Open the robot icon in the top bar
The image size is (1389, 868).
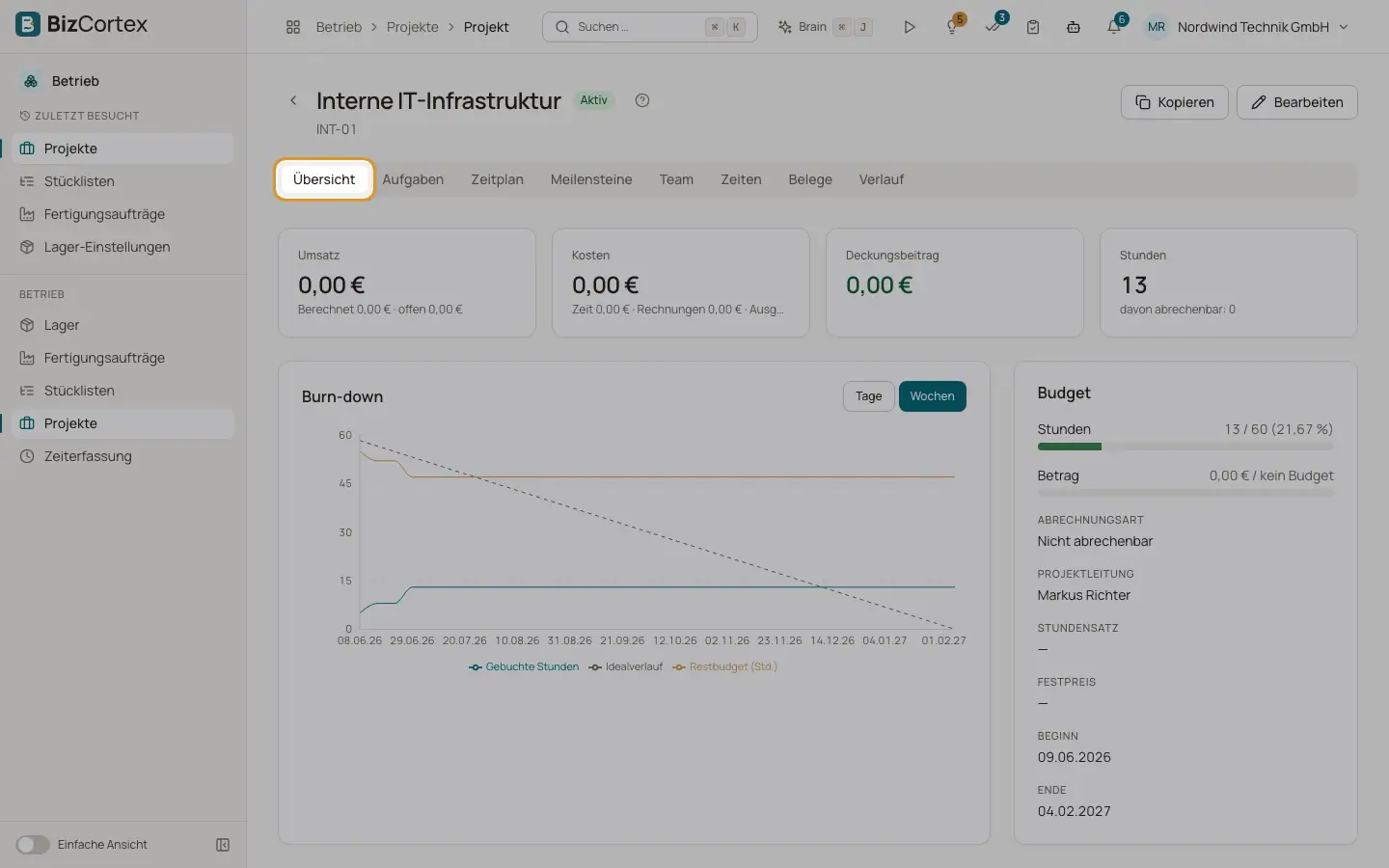pos(1074,27)
